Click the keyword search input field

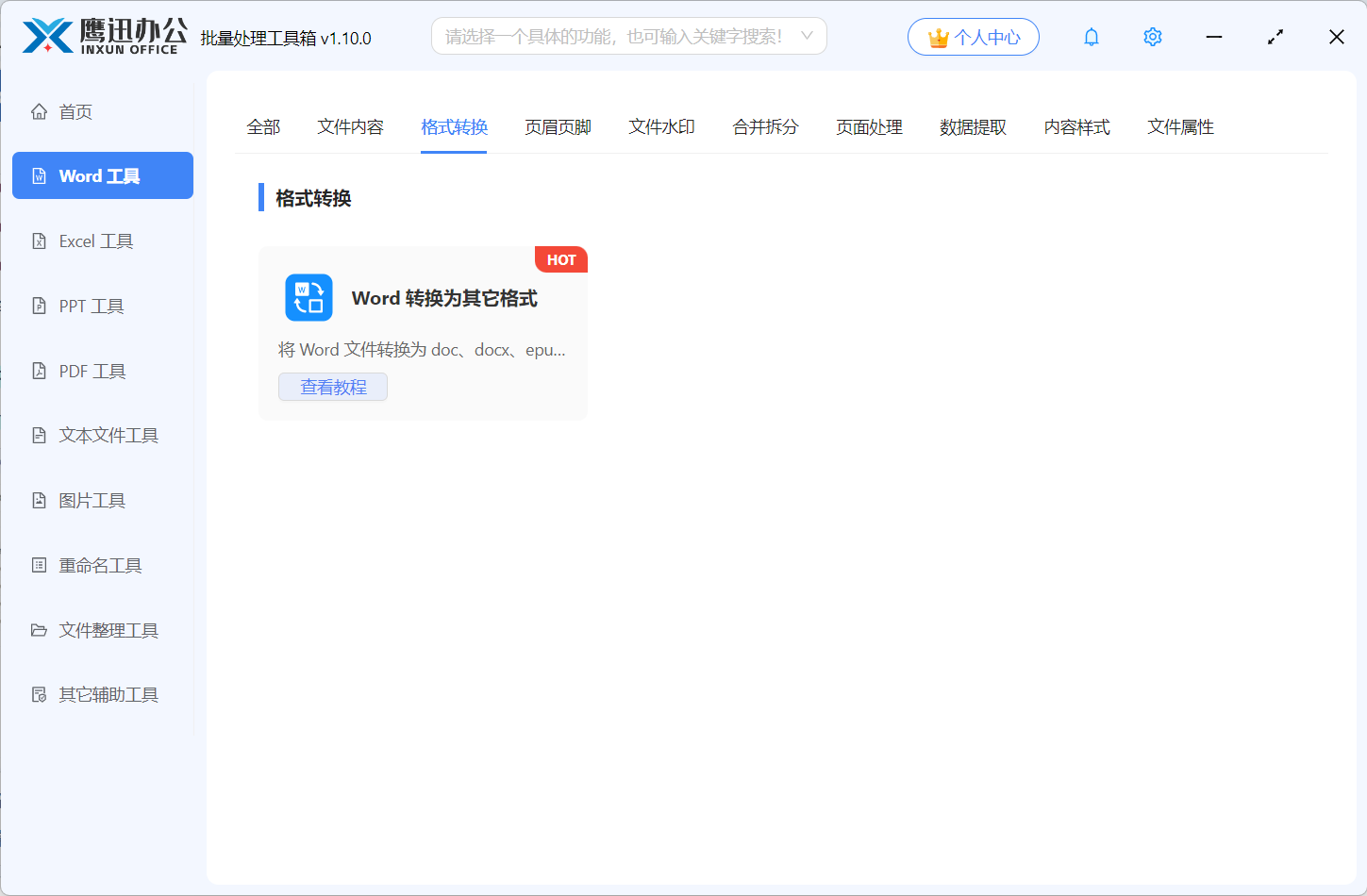pyautogui.click(x=613, y=35)
